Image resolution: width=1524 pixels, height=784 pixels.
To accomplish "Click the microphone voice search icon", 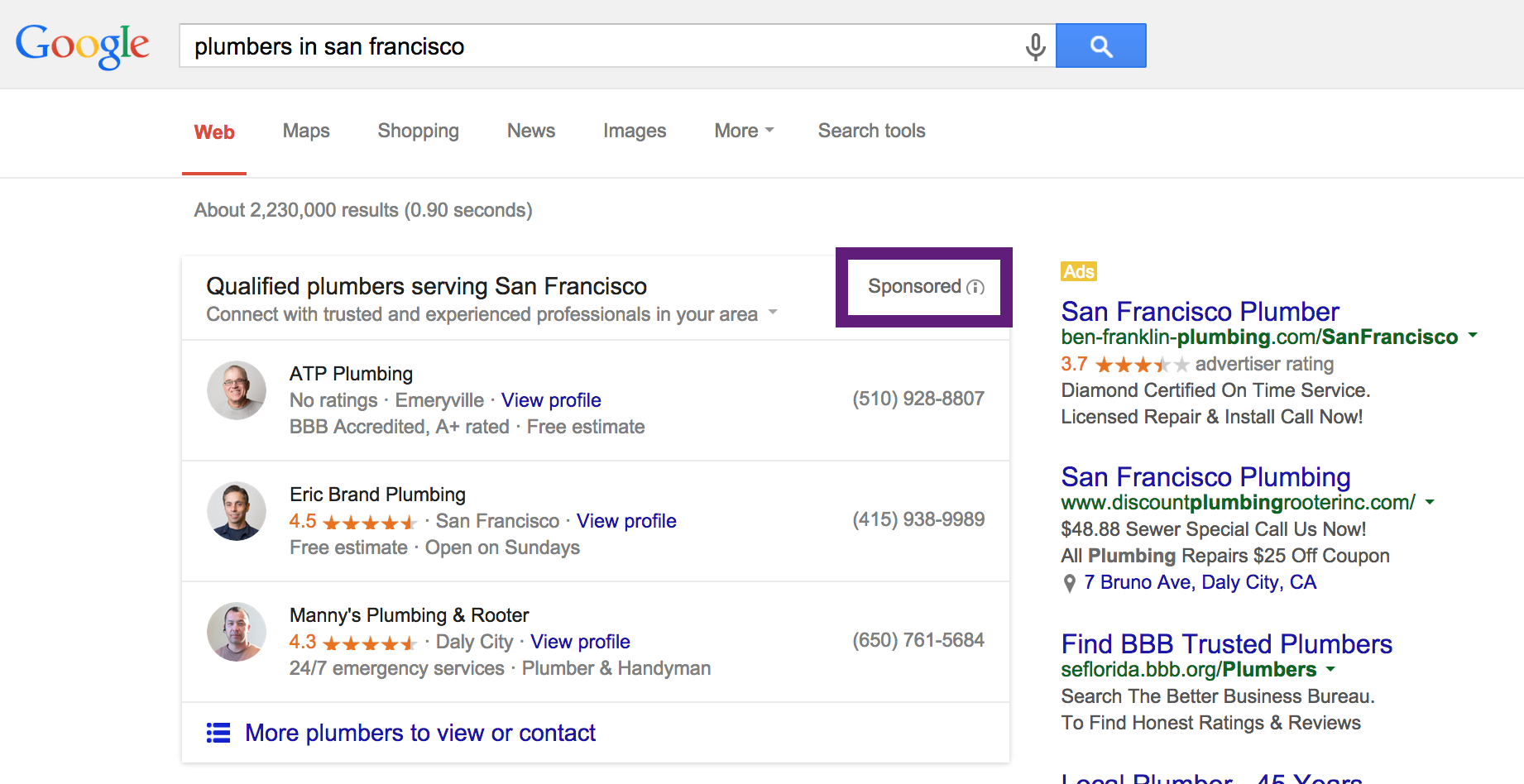I will [1035, 46].
